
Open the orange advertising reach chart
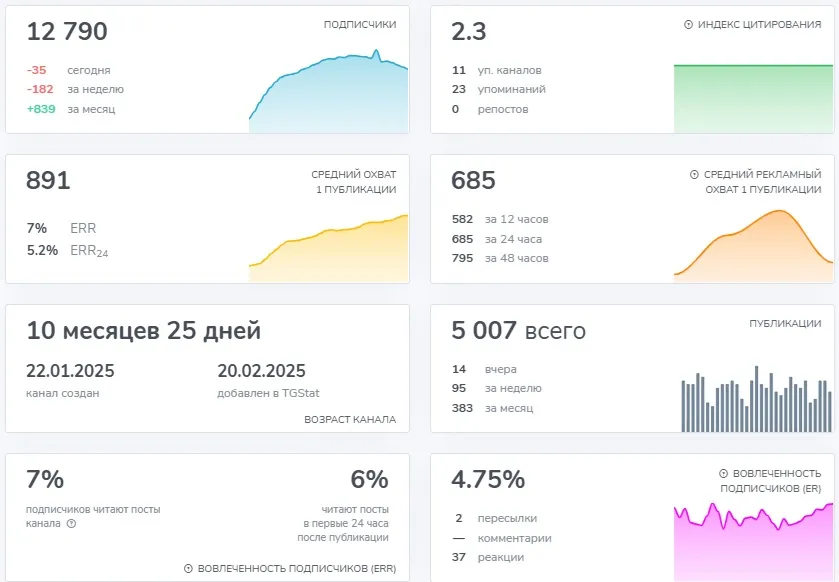click(x=753, y=246)
